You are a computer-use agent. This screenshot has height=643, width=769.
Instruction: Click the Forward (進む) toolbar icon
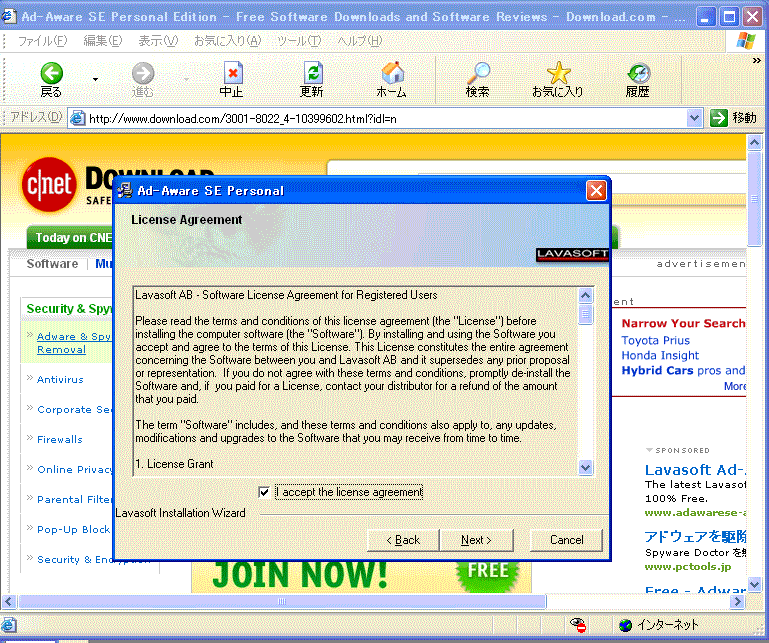click(143, 79)
